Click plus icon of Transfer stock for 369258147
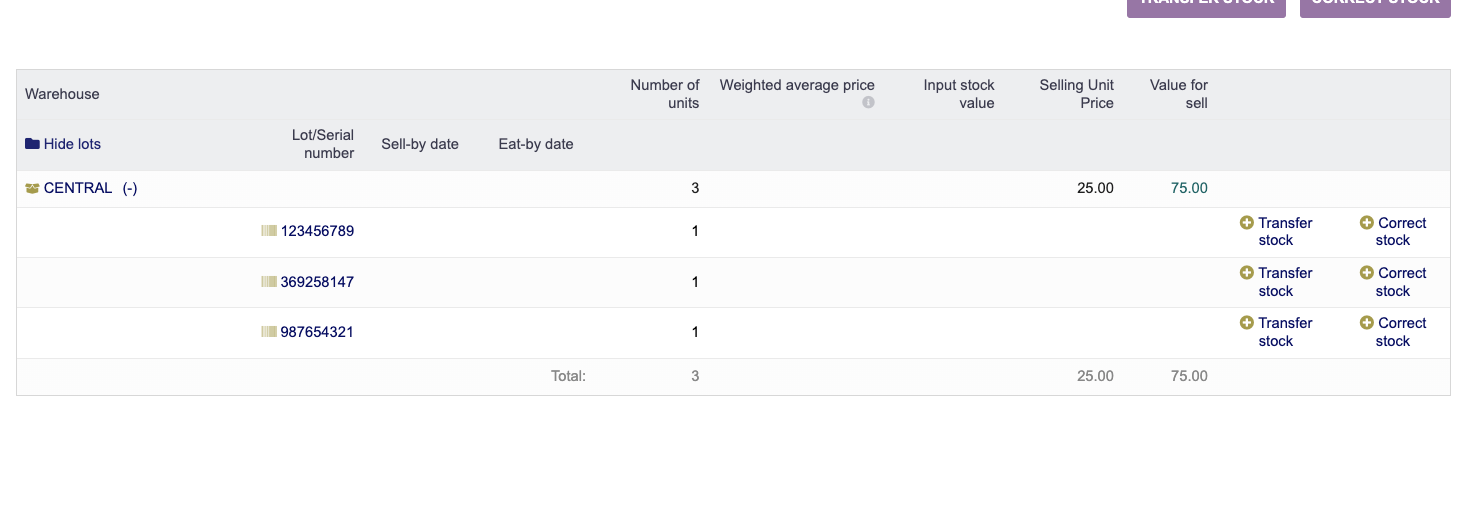1469x527 pixels. (1246, 273)
